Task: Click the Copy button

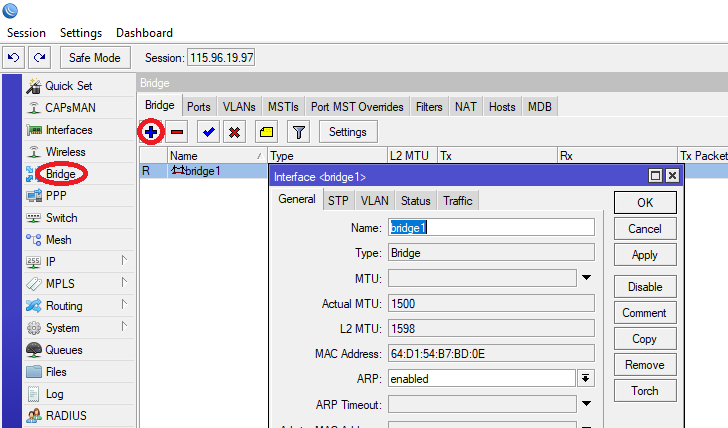Action: click(x=645, y=339)
